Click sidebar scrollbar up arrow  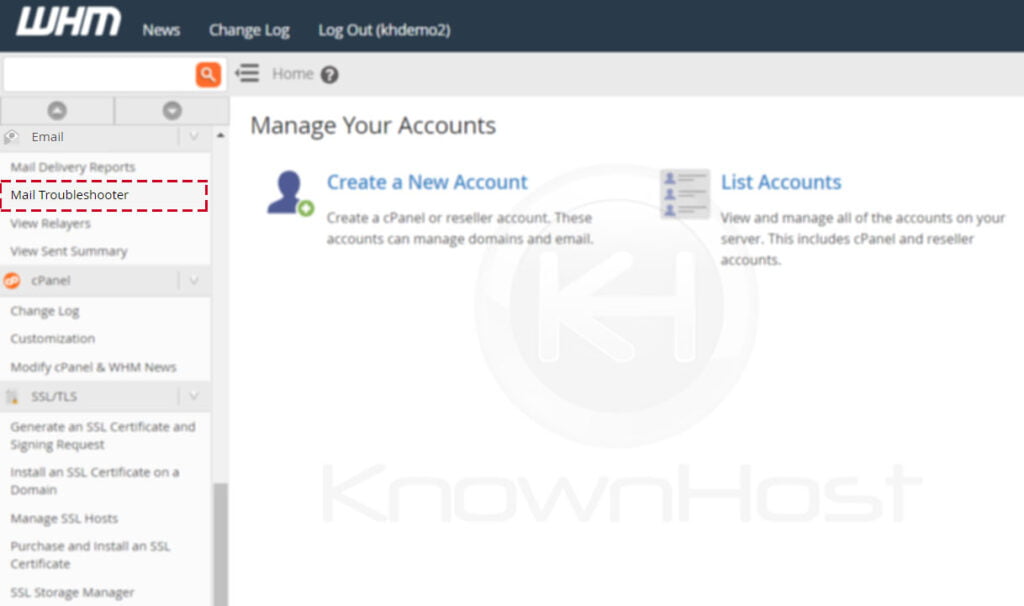[x=221, y=135]
